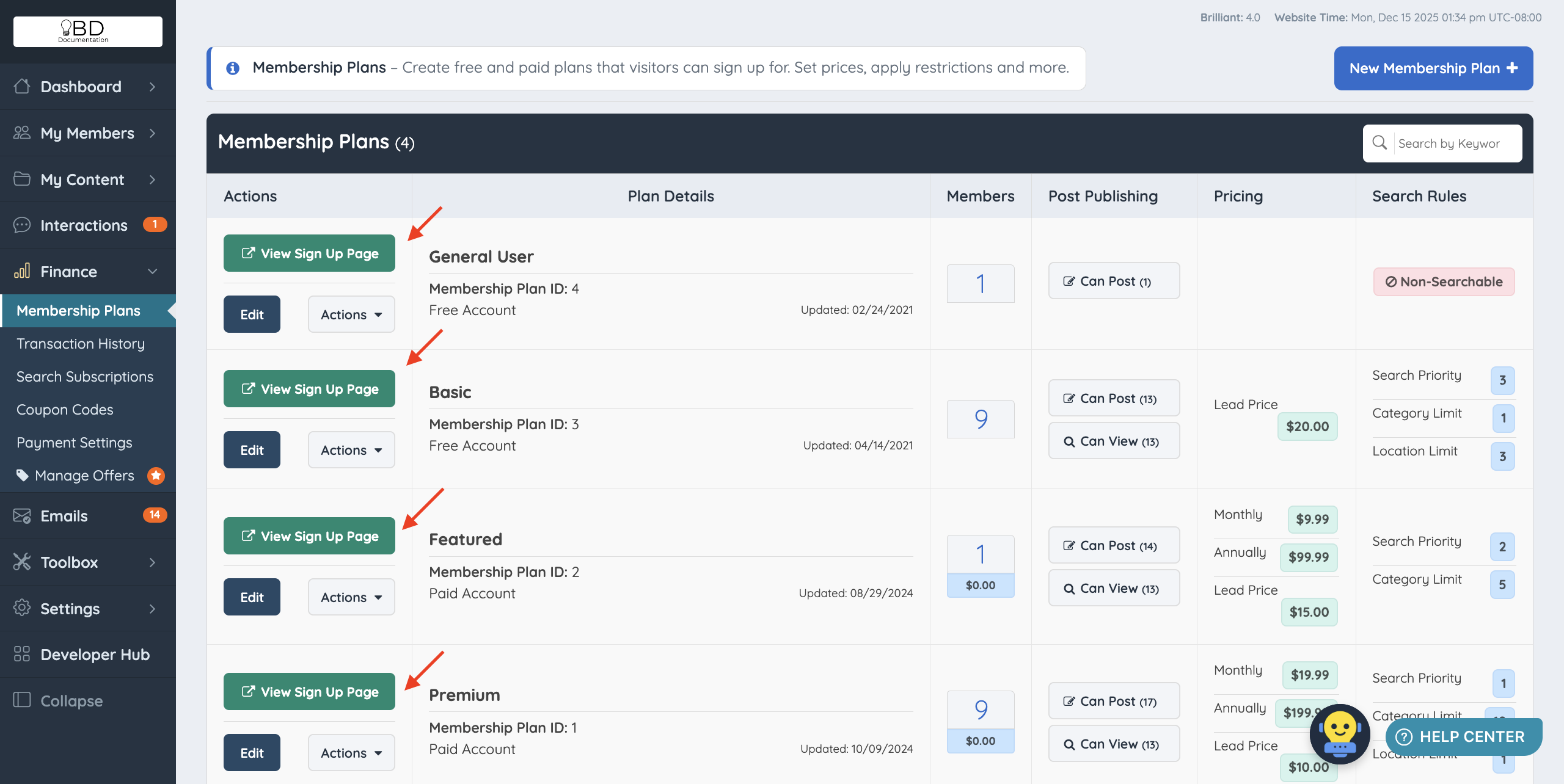View Sign Up Page for Premium plan
1564x784 pixels.
click(x=309, y=691)
